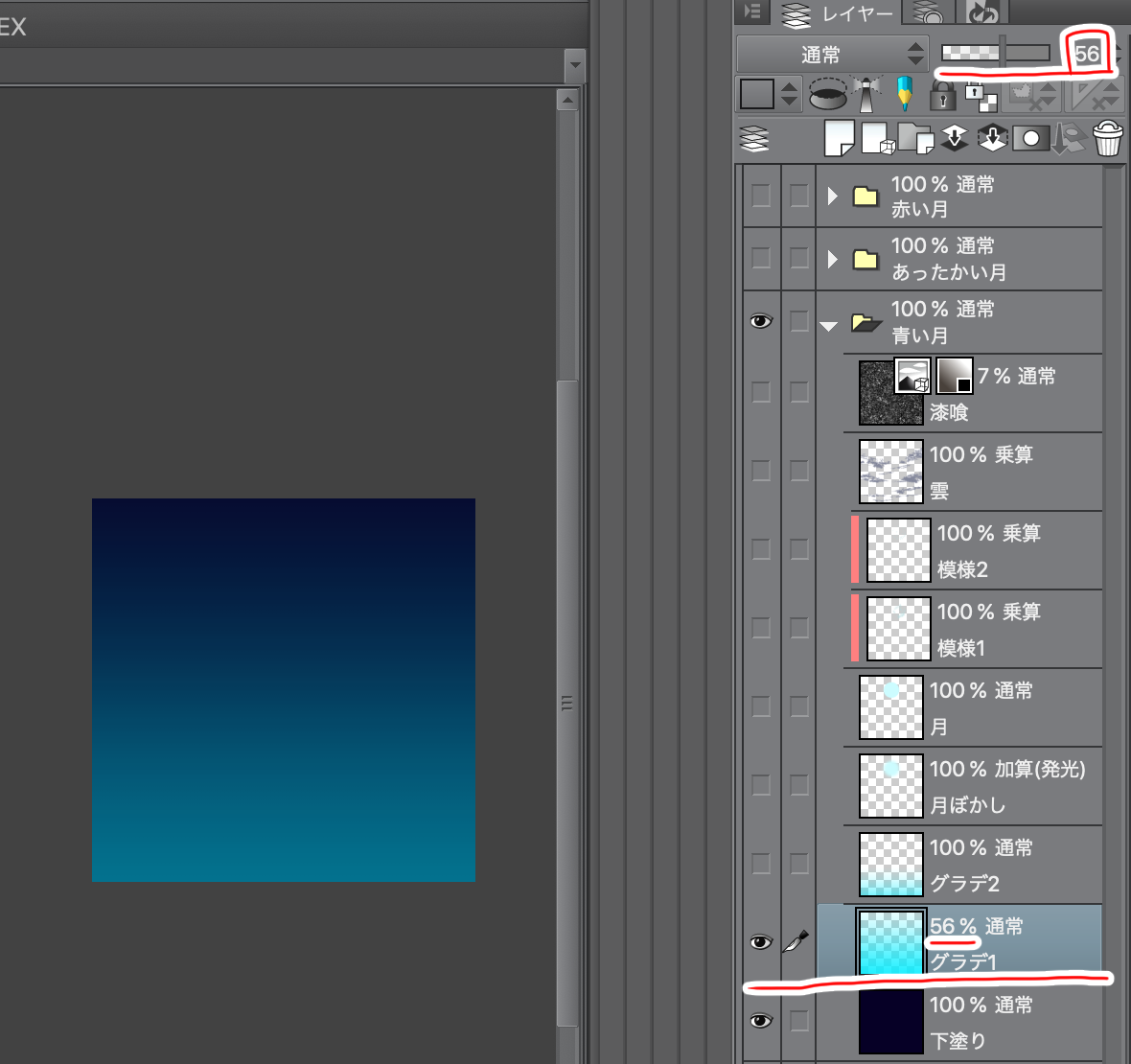Clip layer to the layer below
This screenshot has height=1064, width=1131.
[830, 95]
